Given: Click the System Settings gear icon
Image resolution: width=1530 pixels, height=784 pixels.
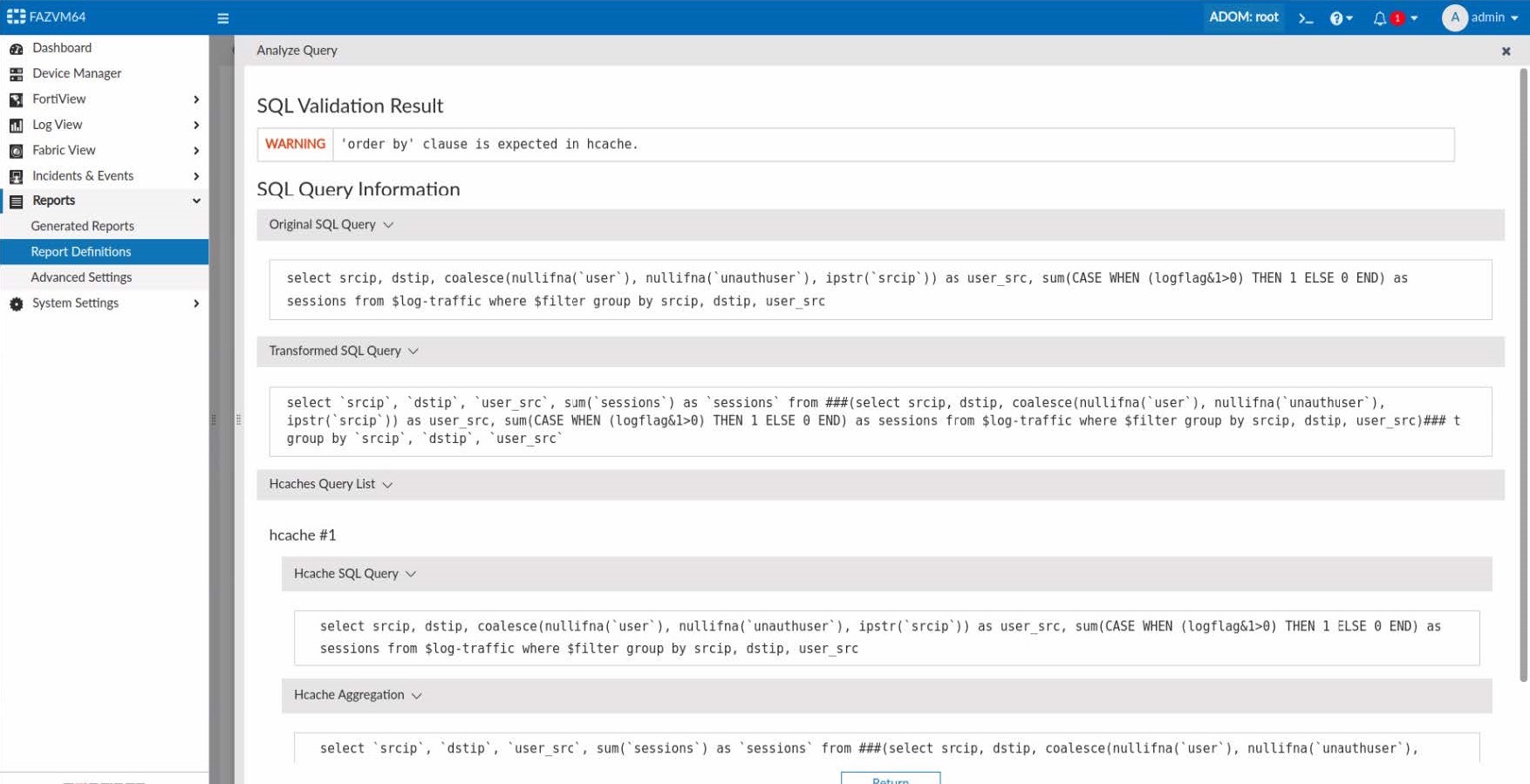Looking at the screenshot, I should (x=16, y=303).
